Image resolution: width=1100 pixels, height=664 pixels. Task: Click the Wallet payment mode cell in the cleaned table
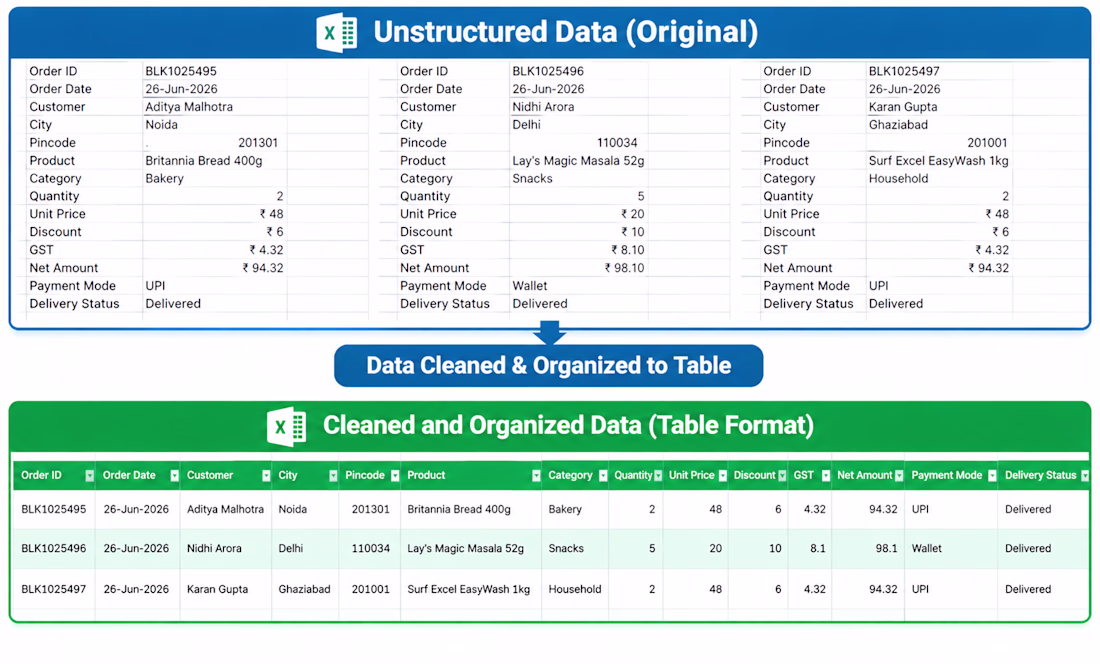pos(926,549)
